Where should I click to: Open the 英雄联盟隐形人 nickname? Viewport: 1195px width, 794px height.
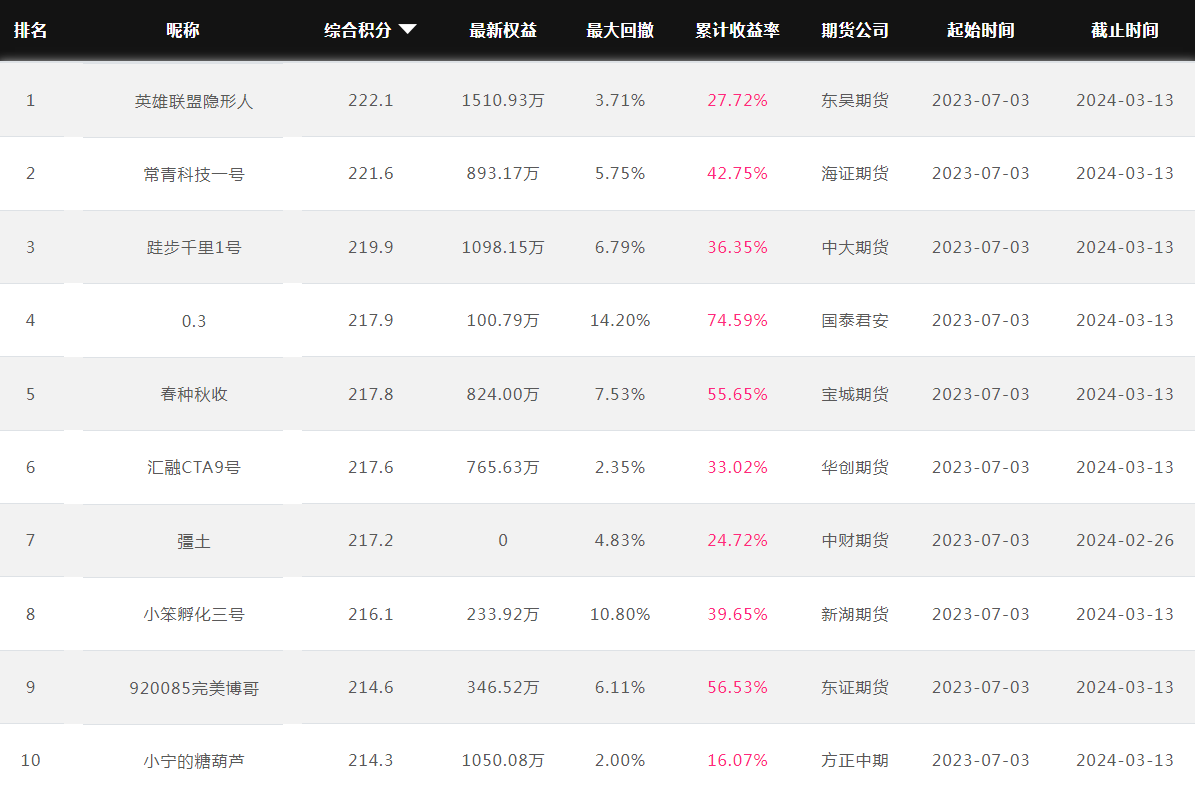[194, 101]
